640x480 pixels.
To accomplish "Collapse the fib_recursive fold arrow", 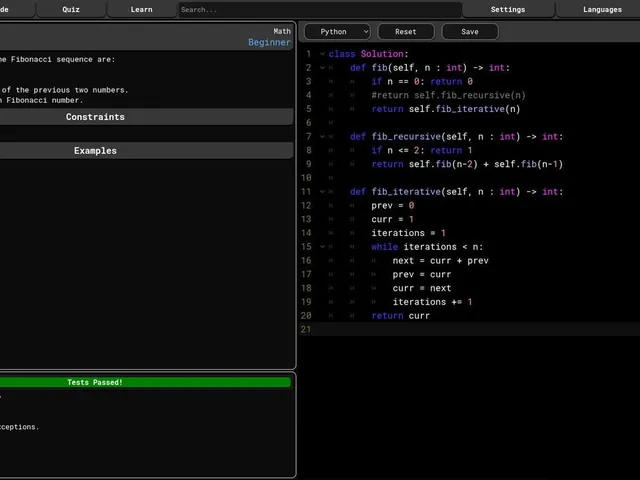I will tap(322, 136).
